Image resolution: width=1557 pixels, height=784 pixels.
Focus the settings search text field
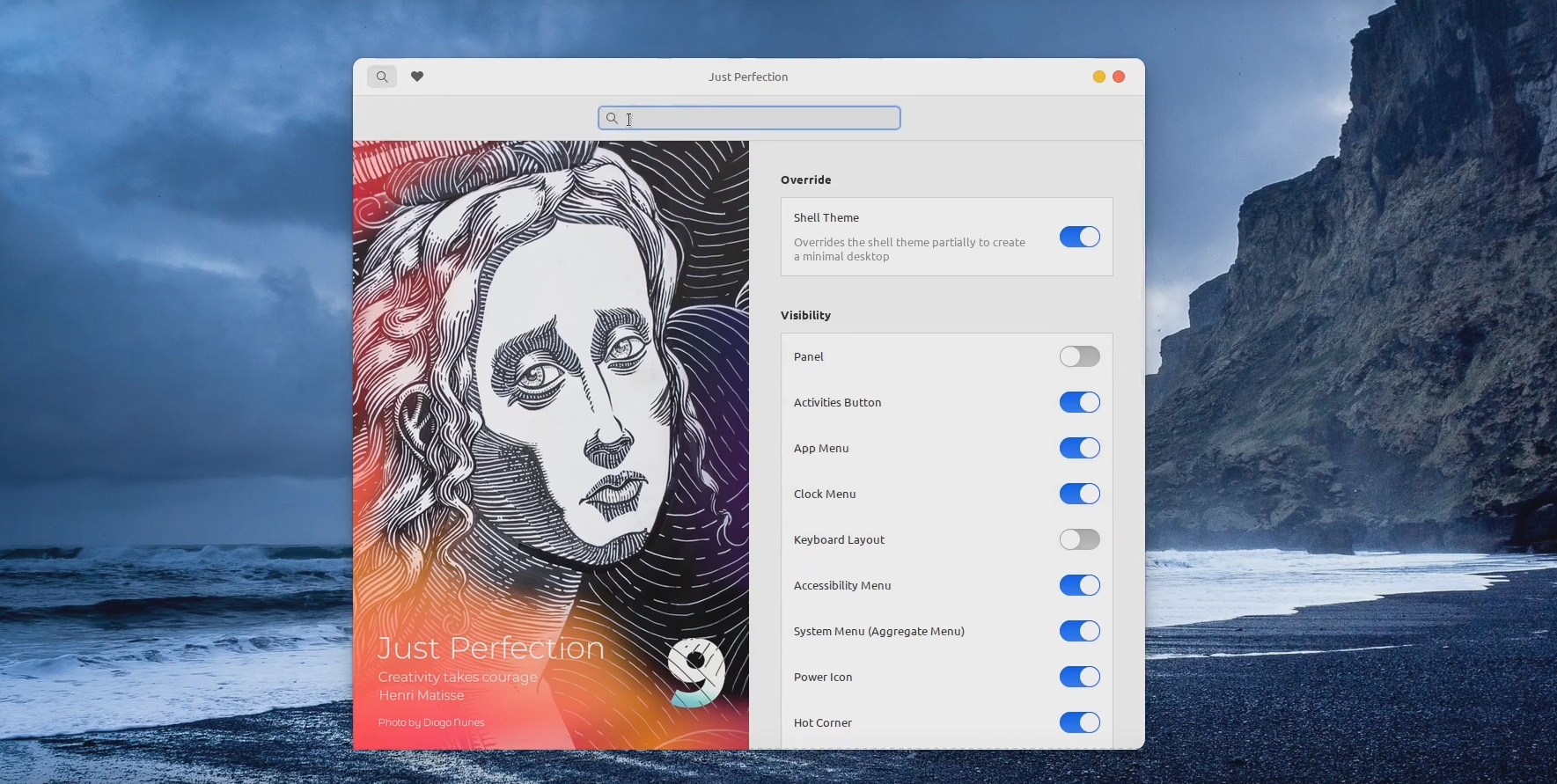tap(757, 118)
